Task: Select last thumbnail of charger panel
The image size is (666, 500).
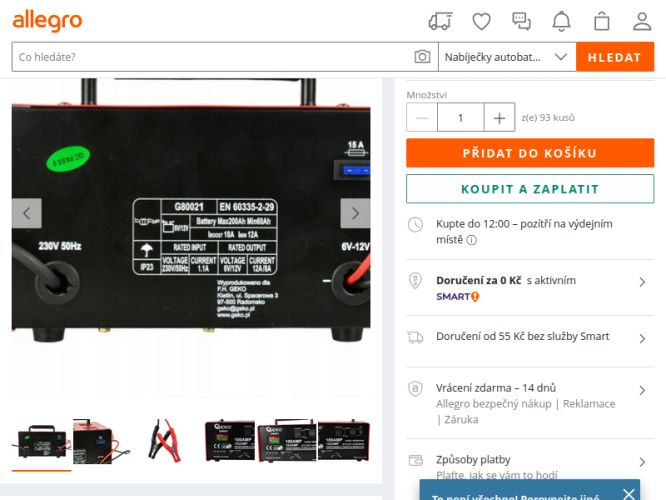Action: tap(344, 442)
